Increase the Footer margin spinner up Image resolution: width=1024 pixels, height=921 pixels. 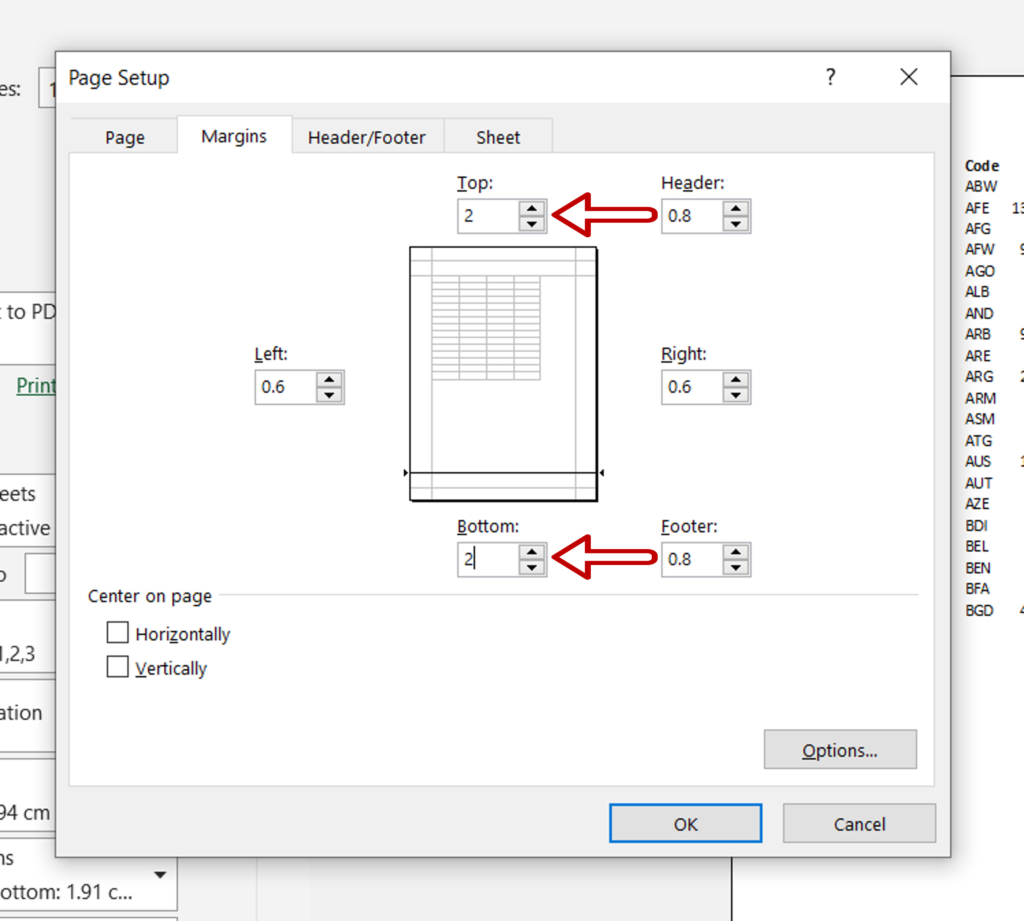click(x=735, y=553)
